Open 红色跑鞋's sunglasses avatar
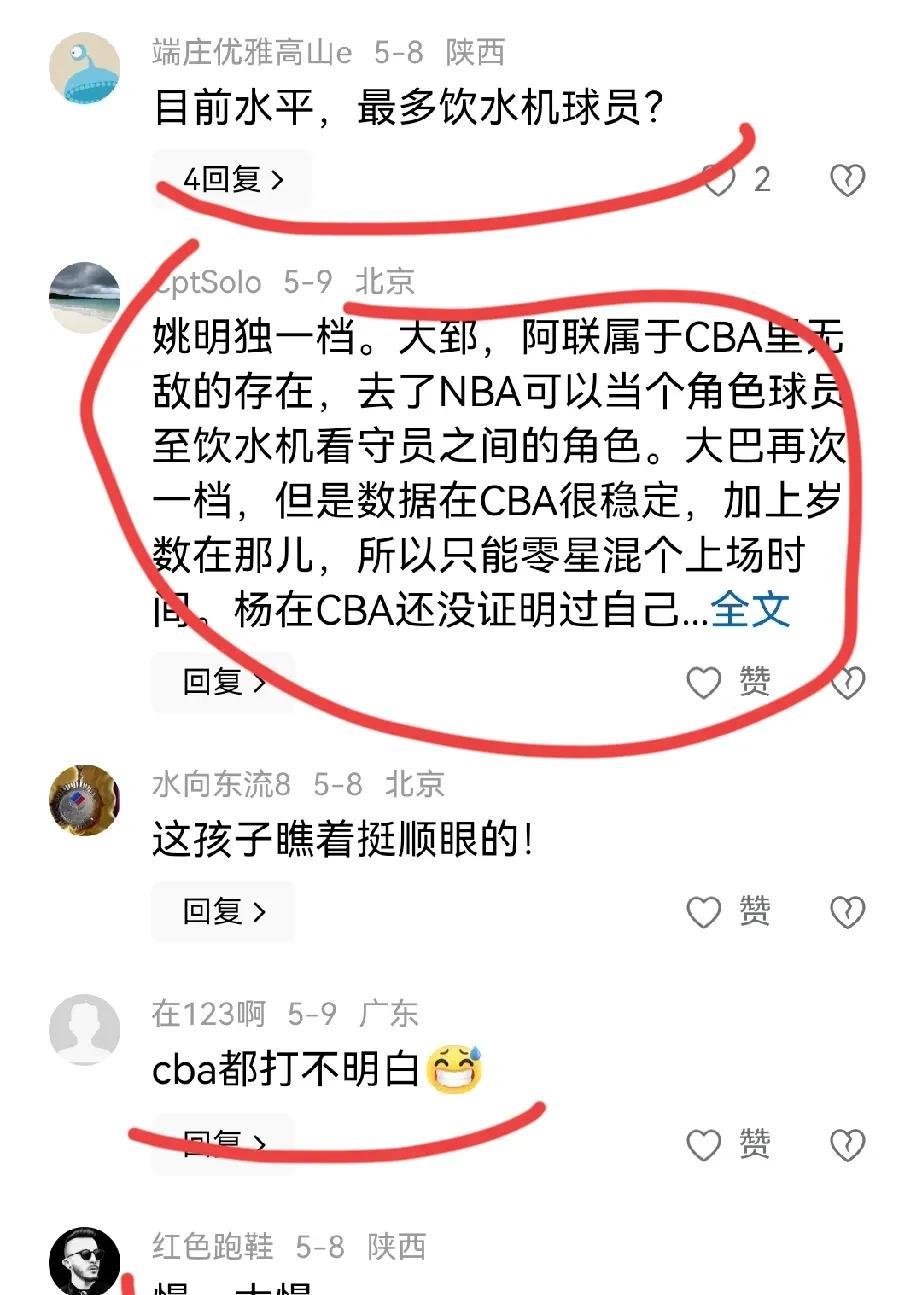Viewport: 922px width, 1295px height. (x=85, y=1260)
